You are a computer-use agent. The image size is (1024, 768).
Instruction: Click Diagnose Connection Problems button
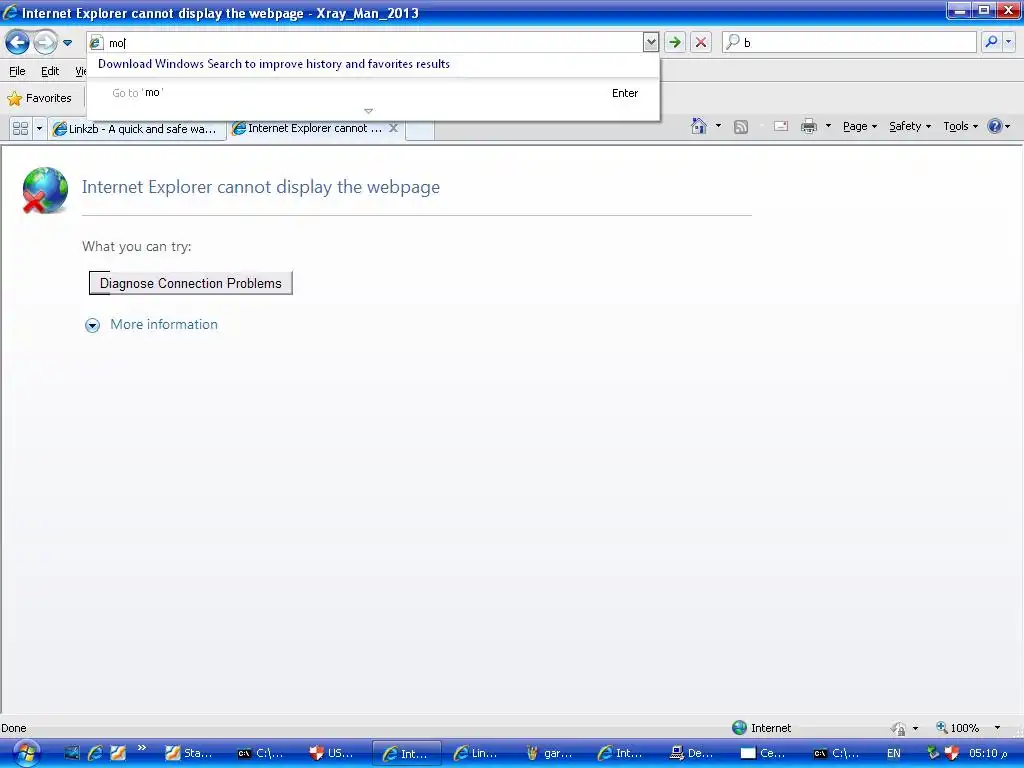pos(191,283)
